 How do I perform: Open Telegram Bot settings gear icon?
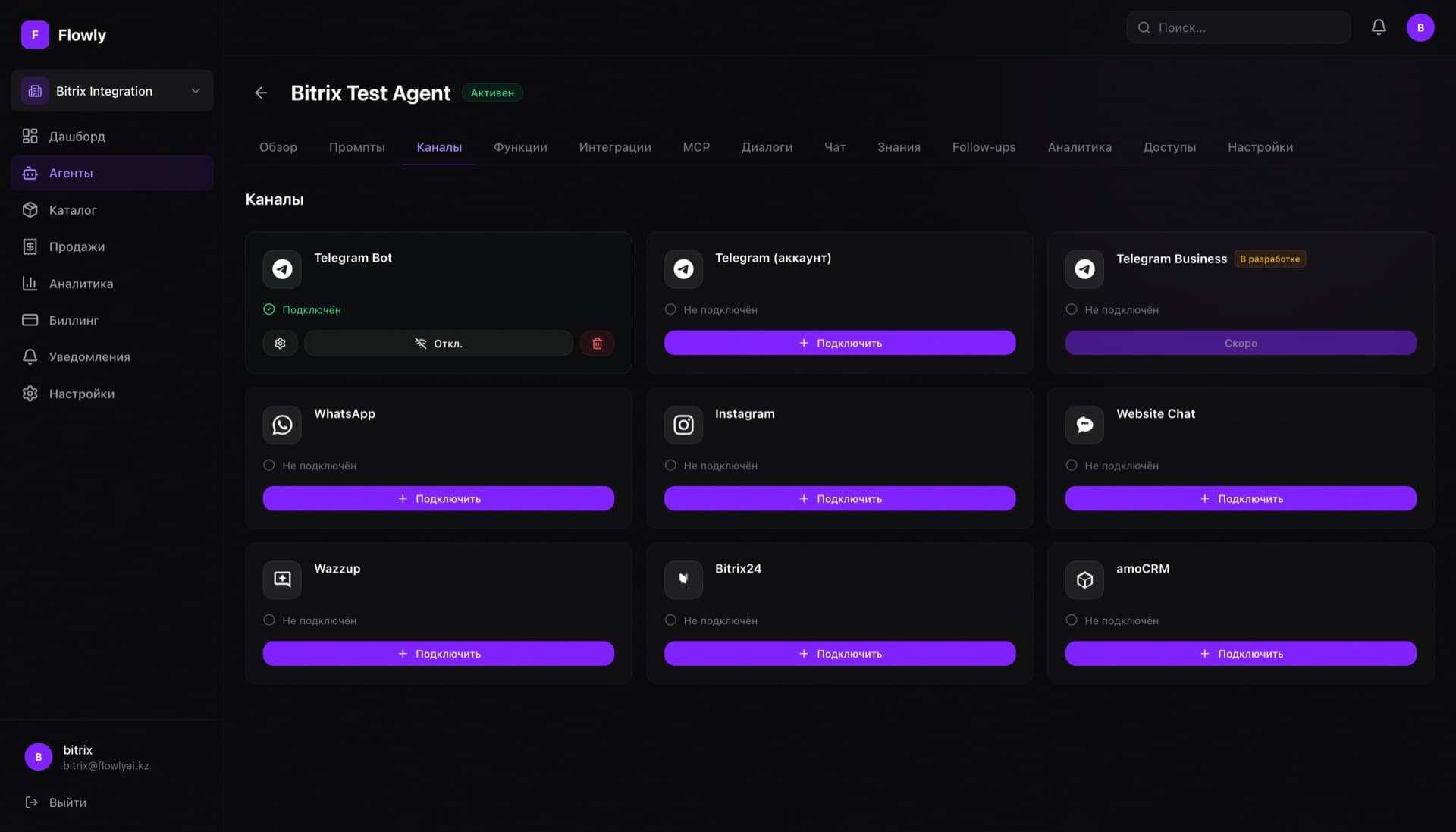(x=280, y=343)
